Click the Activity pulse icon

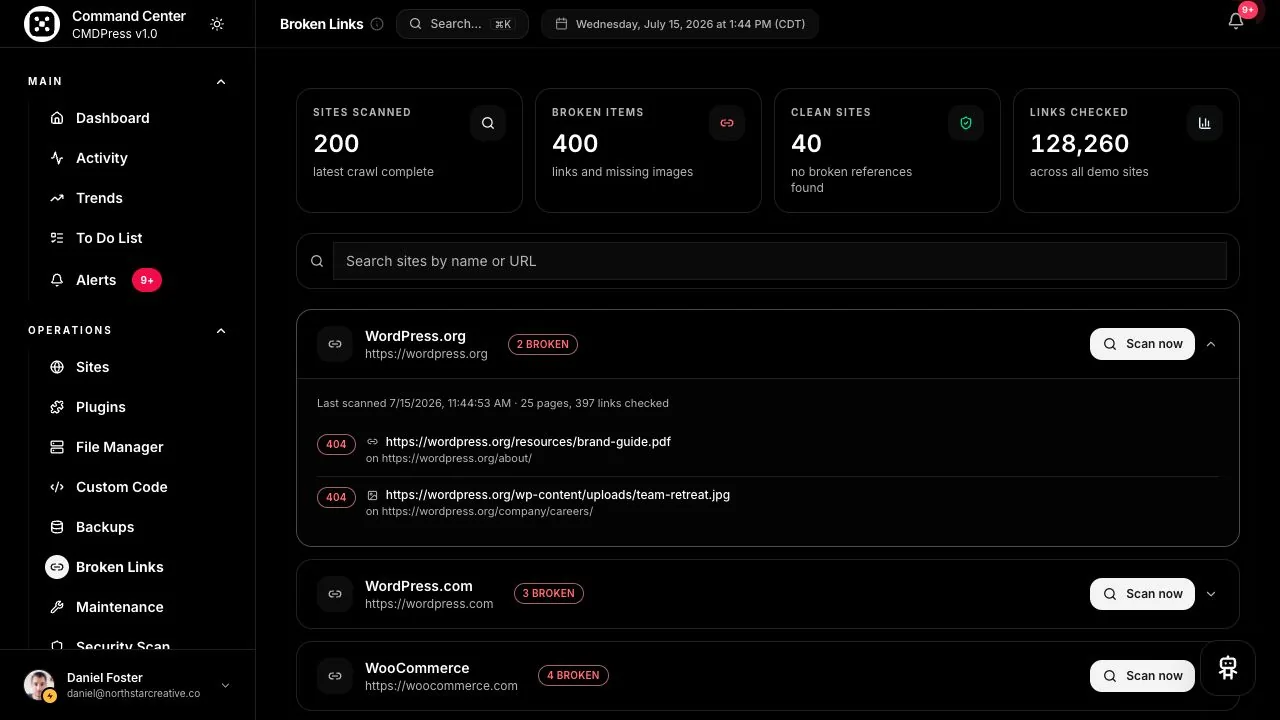(57, 158)
